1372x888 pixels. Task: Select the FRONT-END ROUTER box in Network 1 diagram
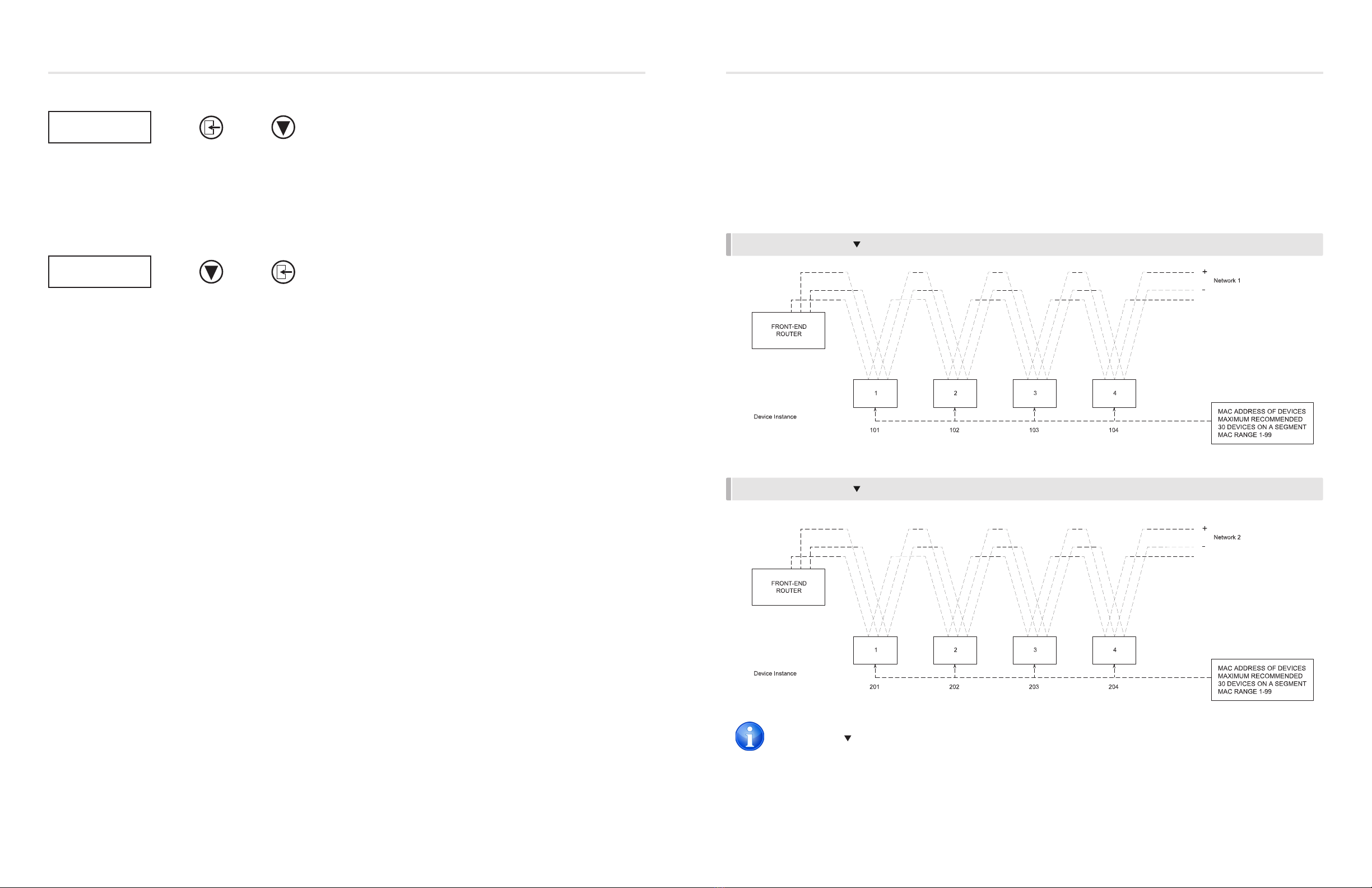click(x=788, y=331)
